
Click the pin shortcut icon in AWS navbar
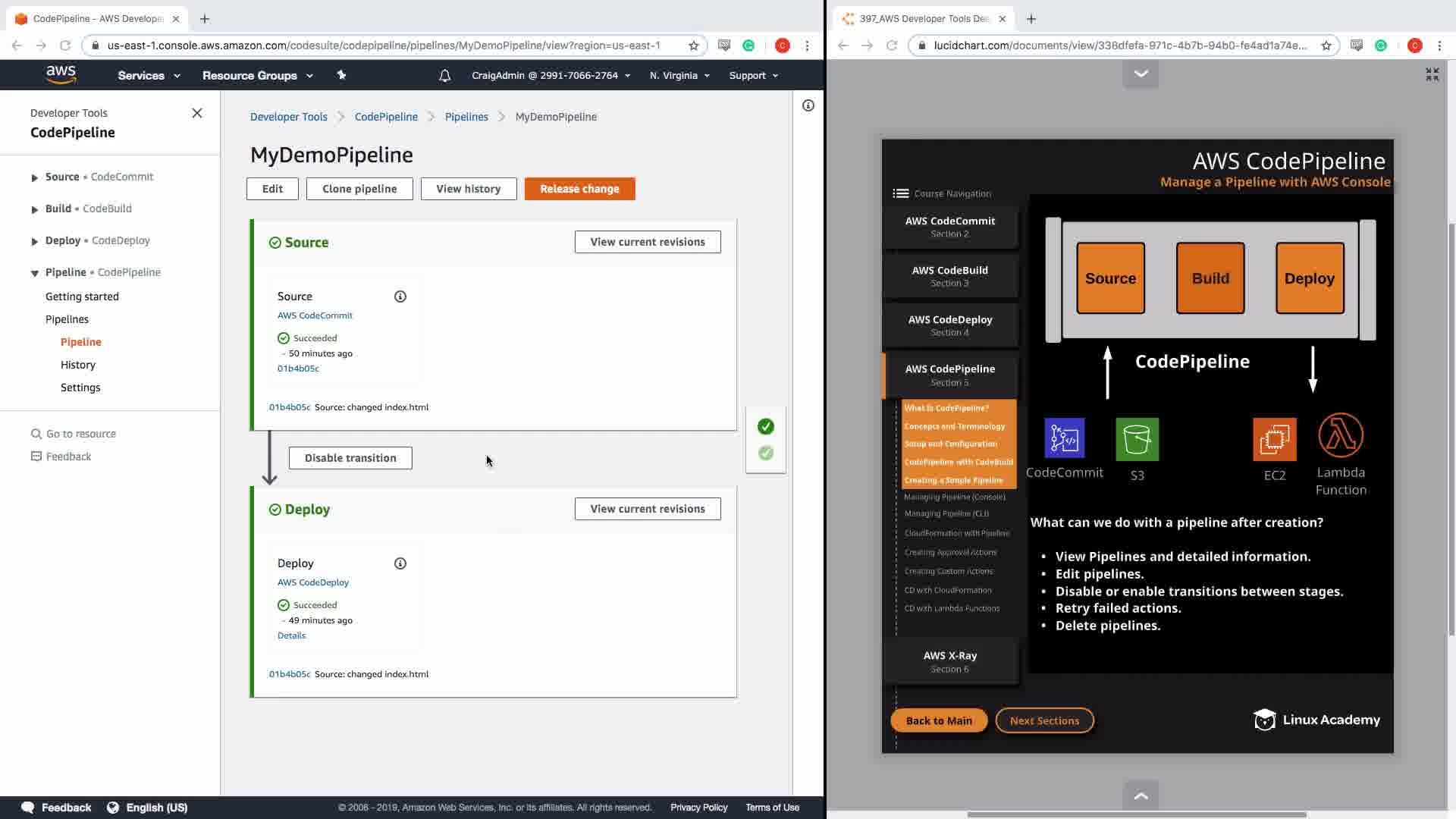coord(341,75)
